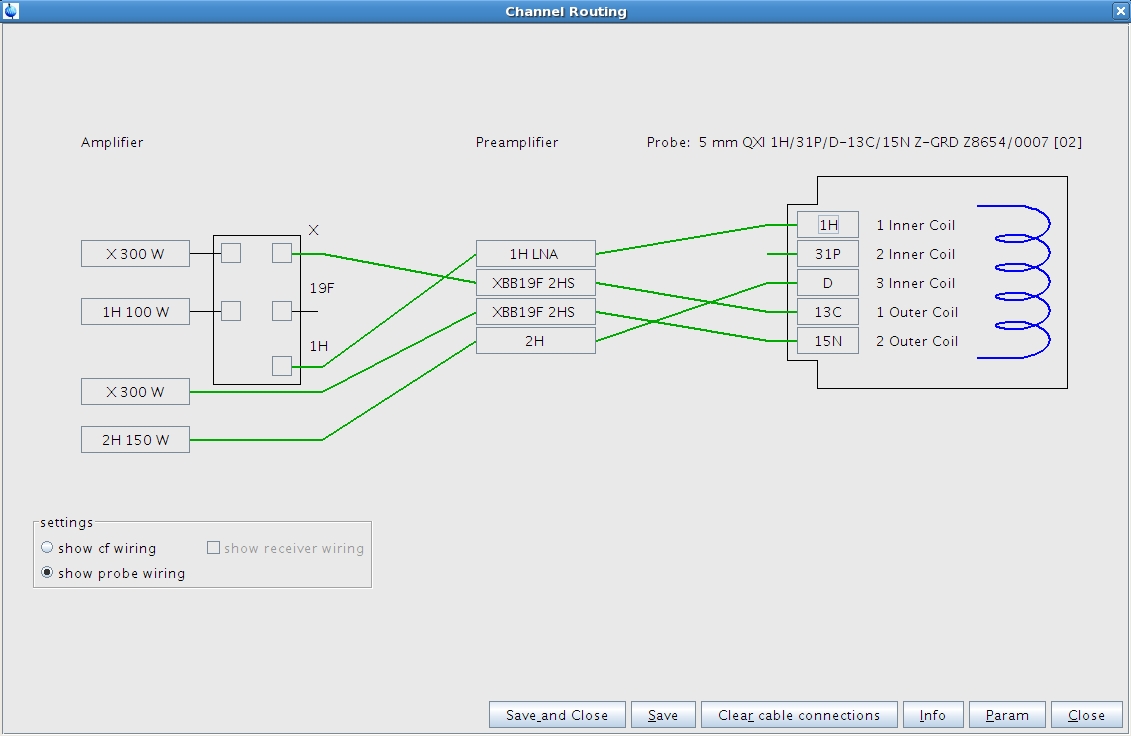Click the 19F output switch square
The image size is (1131, 736).
(282, 311)
